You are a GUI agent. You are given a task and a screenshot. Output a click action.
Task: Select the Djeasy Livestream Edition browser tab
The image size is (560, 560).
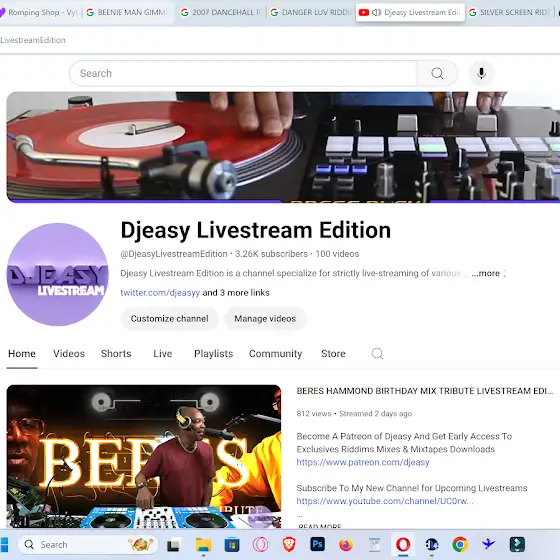(x=410, y=12)
